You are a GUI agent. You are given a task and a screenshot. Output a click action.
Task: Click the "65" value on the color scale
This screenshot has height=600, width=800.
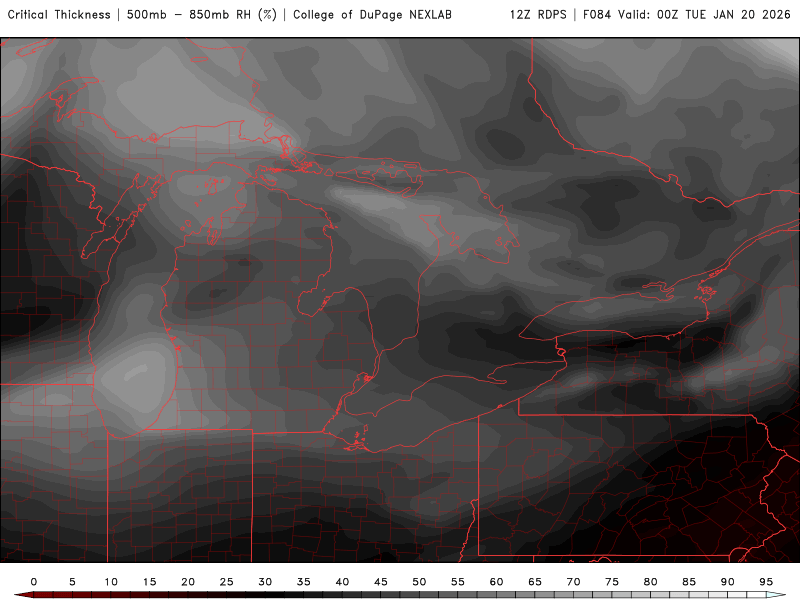tap(535, 582)
